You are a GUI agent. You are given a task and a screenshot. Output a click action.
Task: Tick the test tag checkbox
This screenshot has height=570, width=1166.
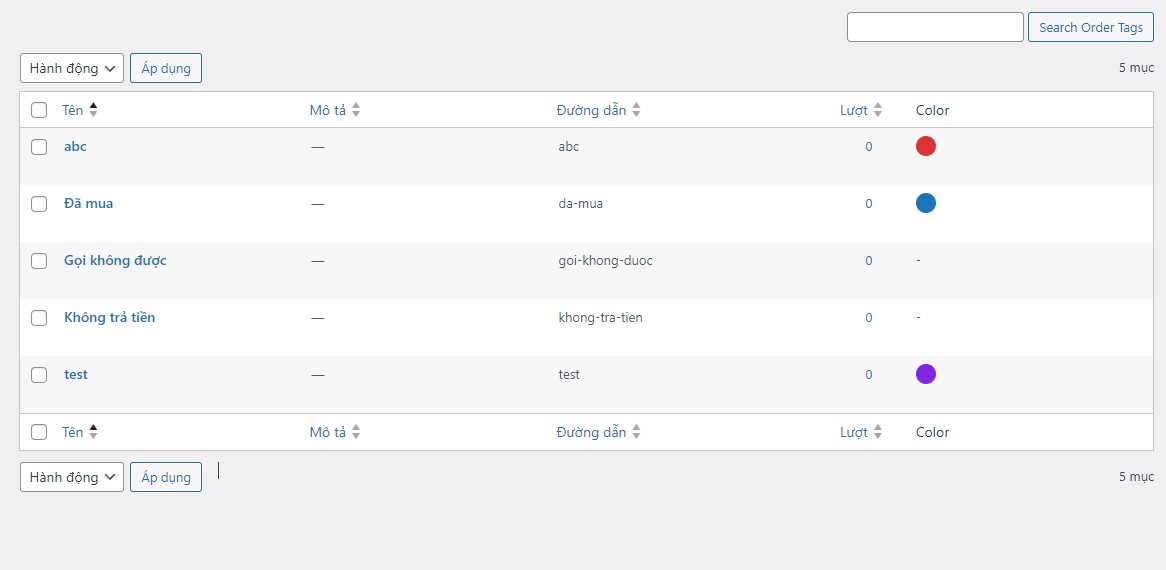click(39, 375)
